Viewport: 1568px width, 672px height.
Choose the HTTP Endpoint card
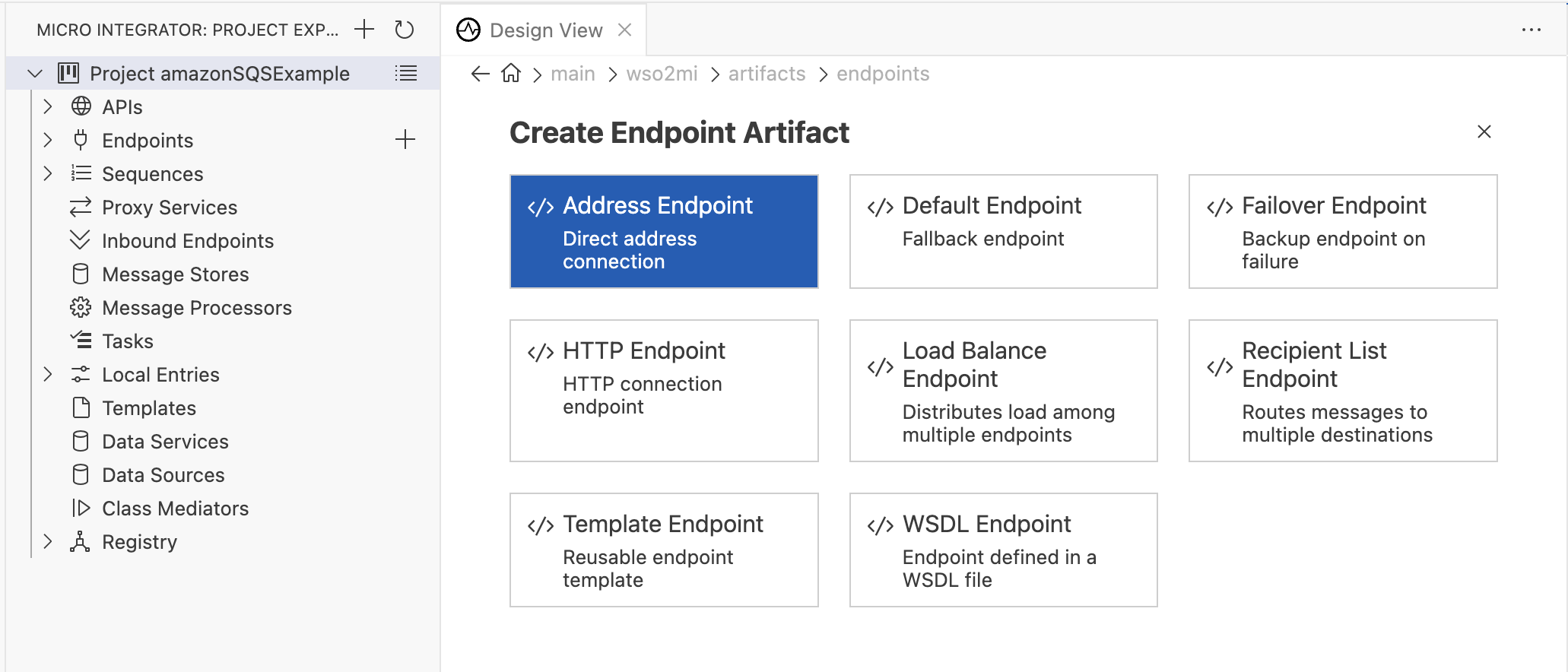pyautogui.click(x=664, y=390)
